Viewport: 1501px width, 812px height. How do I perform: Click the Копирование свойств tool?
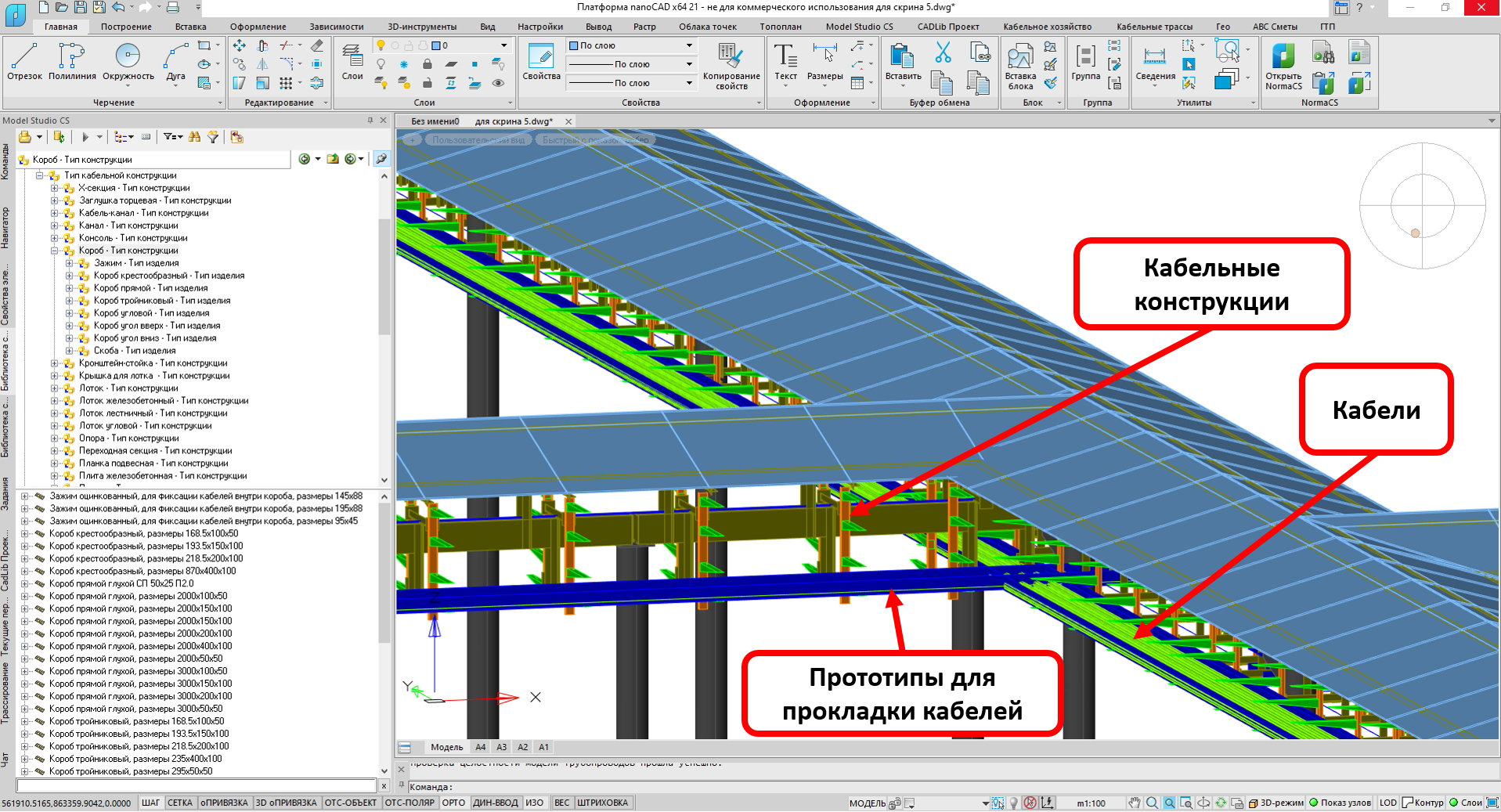[x=731, y=66]
